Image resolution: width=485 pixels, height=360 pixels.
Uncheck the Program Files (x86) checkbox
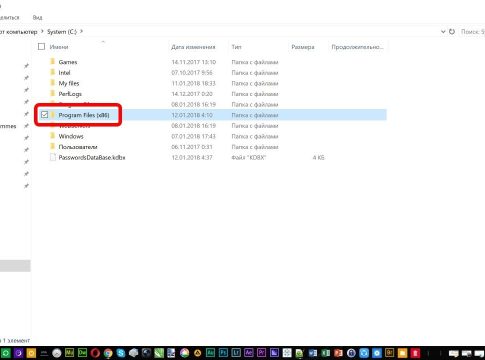44,115
